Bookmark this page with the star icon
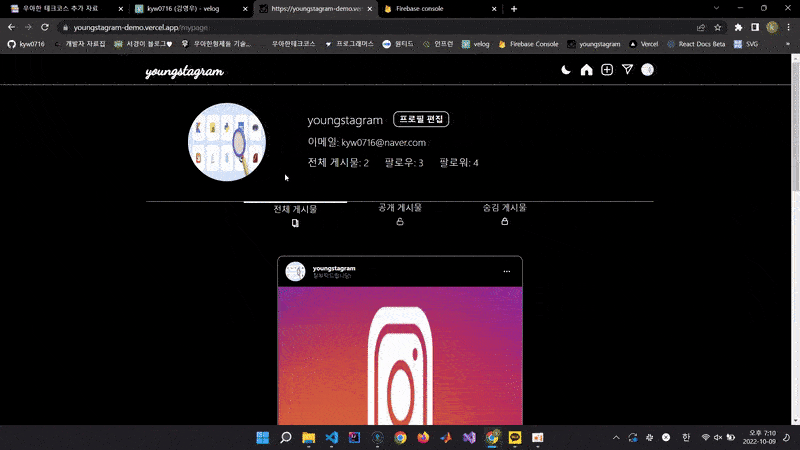This screenshot has width=800, height=450. click(718, 28)
